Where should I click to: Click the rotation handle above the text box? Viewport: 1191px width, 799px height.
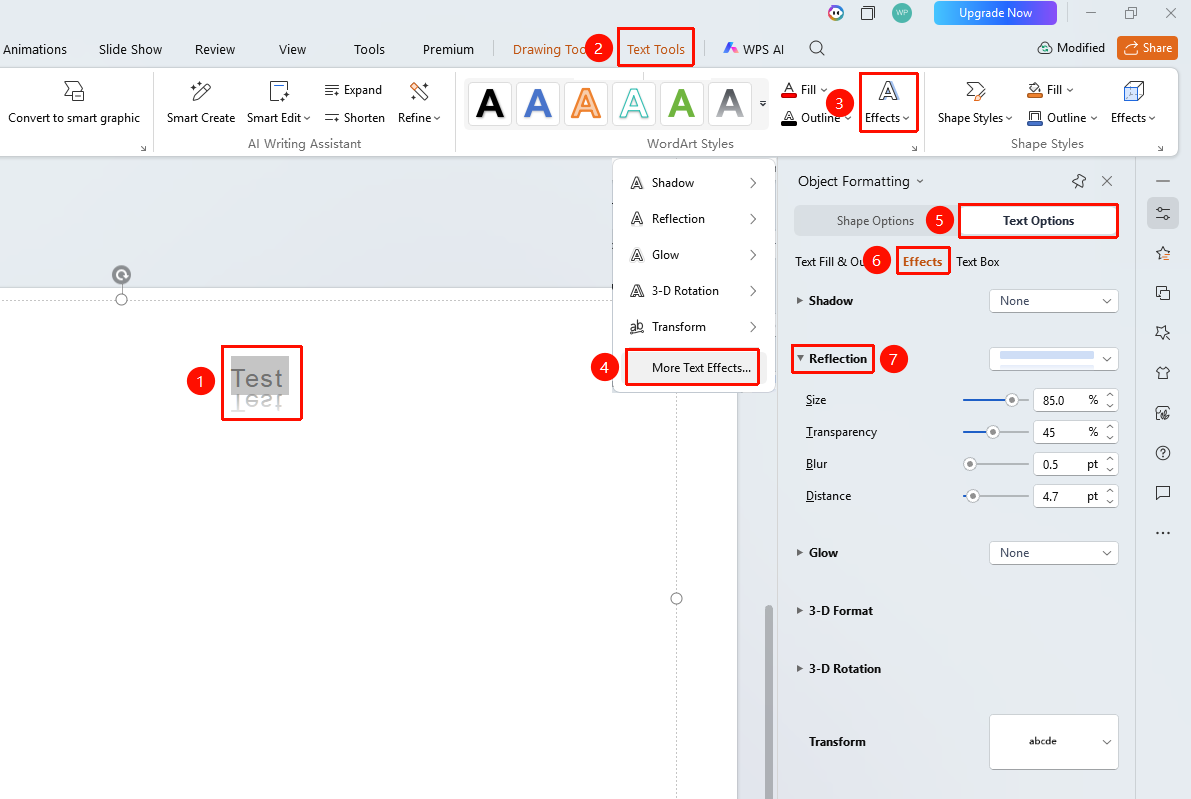pyautogui.click(x=122, y=274)
